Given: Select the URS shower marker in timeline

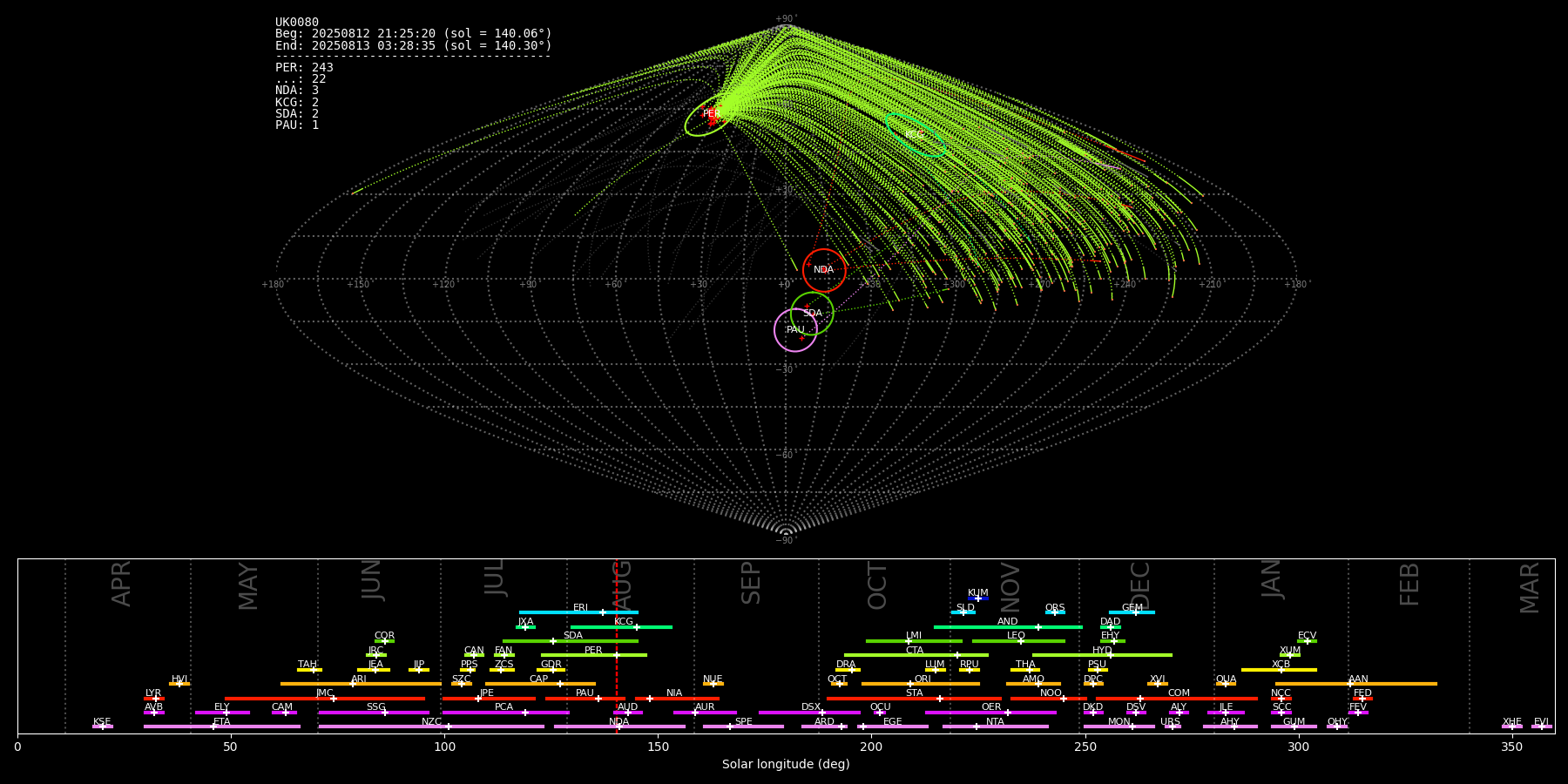Looking at the screenshot, I should point(1172,727).
